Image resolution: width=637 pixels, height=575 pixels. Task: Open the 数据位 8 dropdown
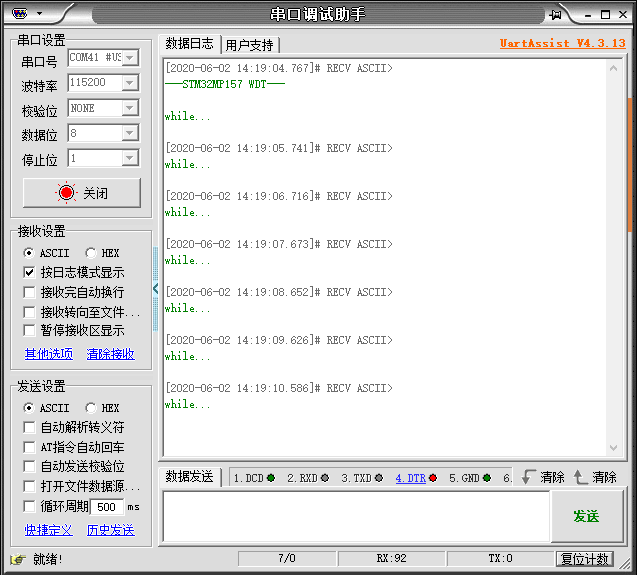pos(130,133)
